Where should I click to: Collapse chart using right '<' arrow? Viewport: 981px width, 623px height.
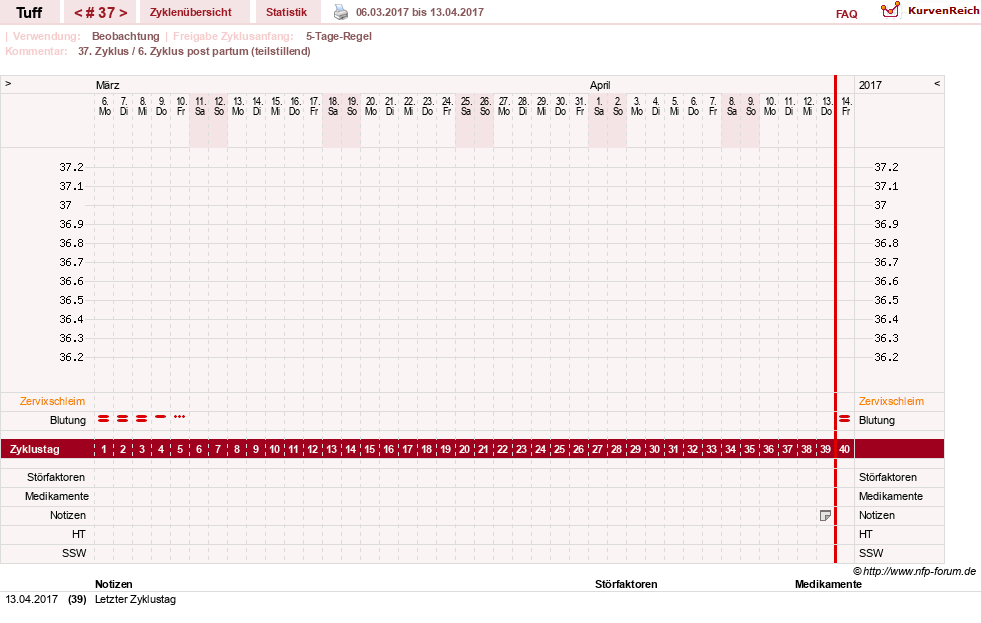pyautogui.click(x=937, y=83)
